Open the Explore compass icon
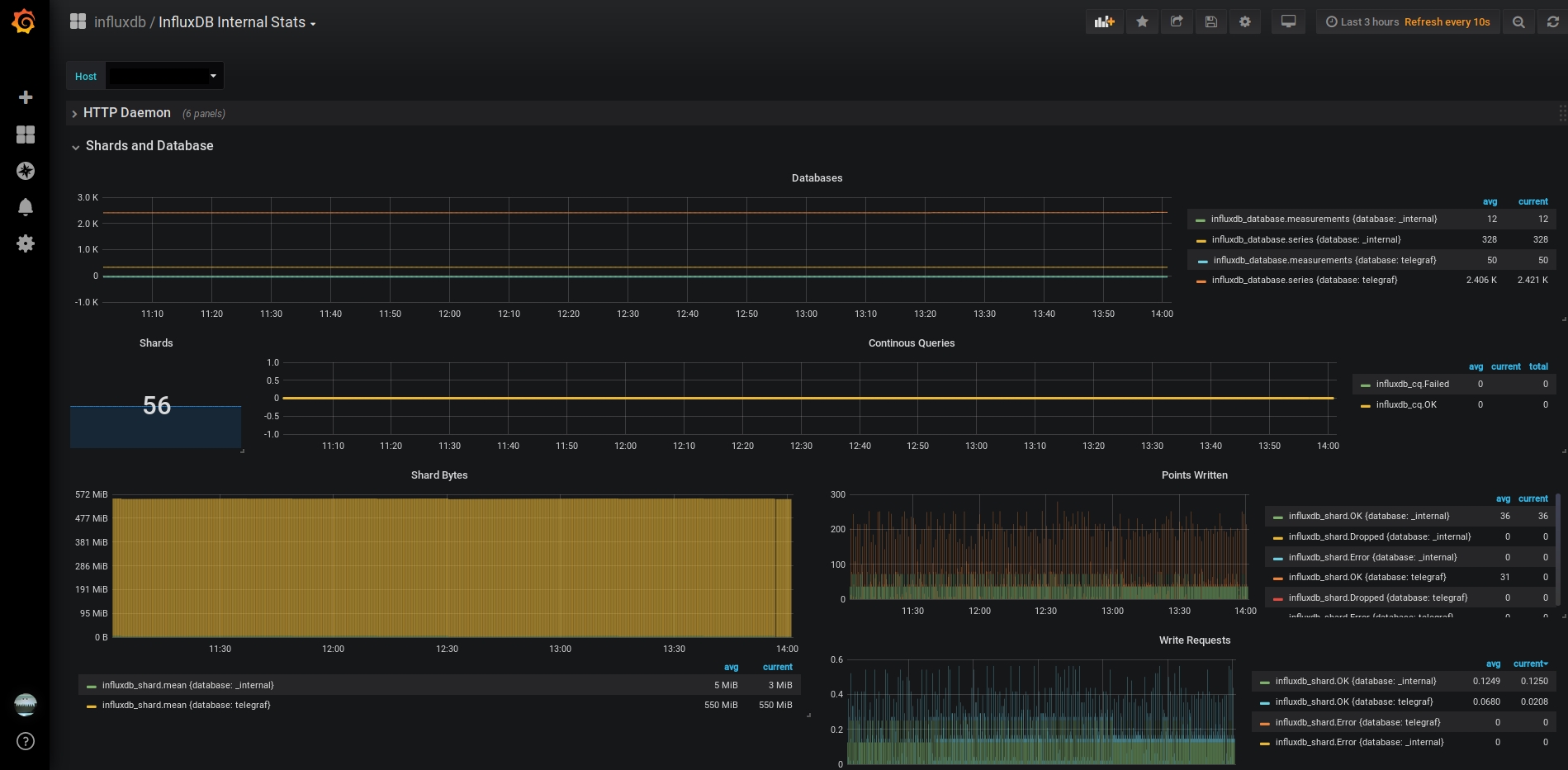The height and width of the screenshot is (770, 1568). point(26,171)
